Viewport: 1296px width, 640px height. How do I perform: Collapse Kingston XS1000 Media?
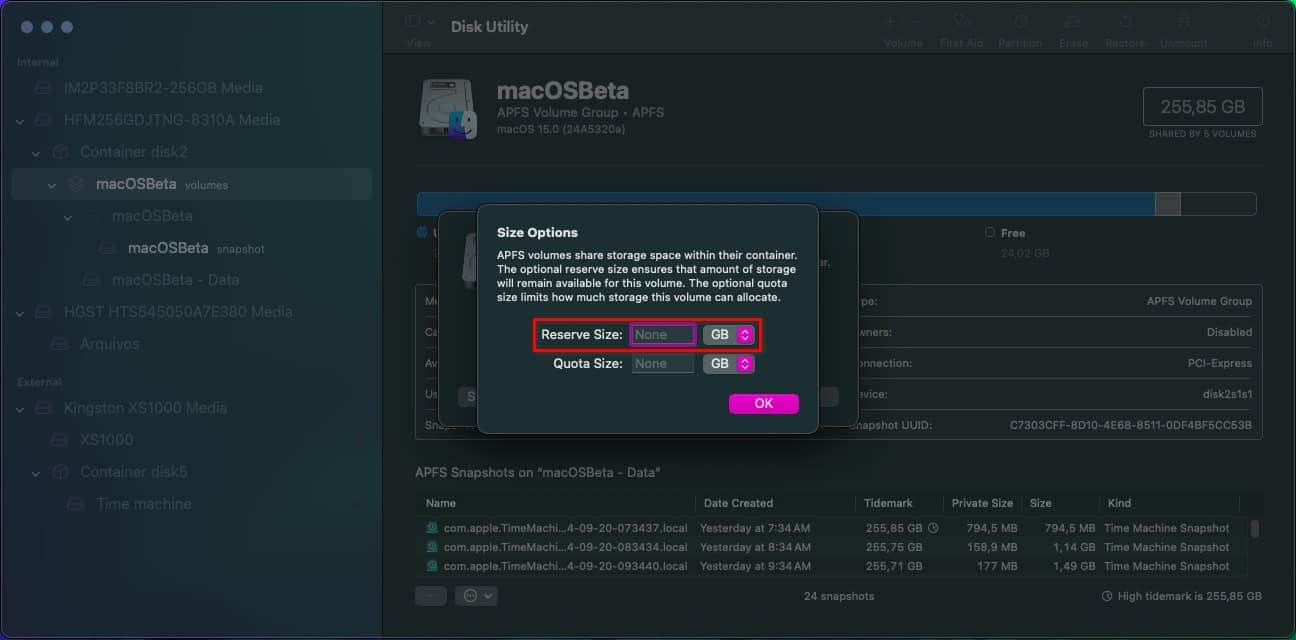[20, 409]
